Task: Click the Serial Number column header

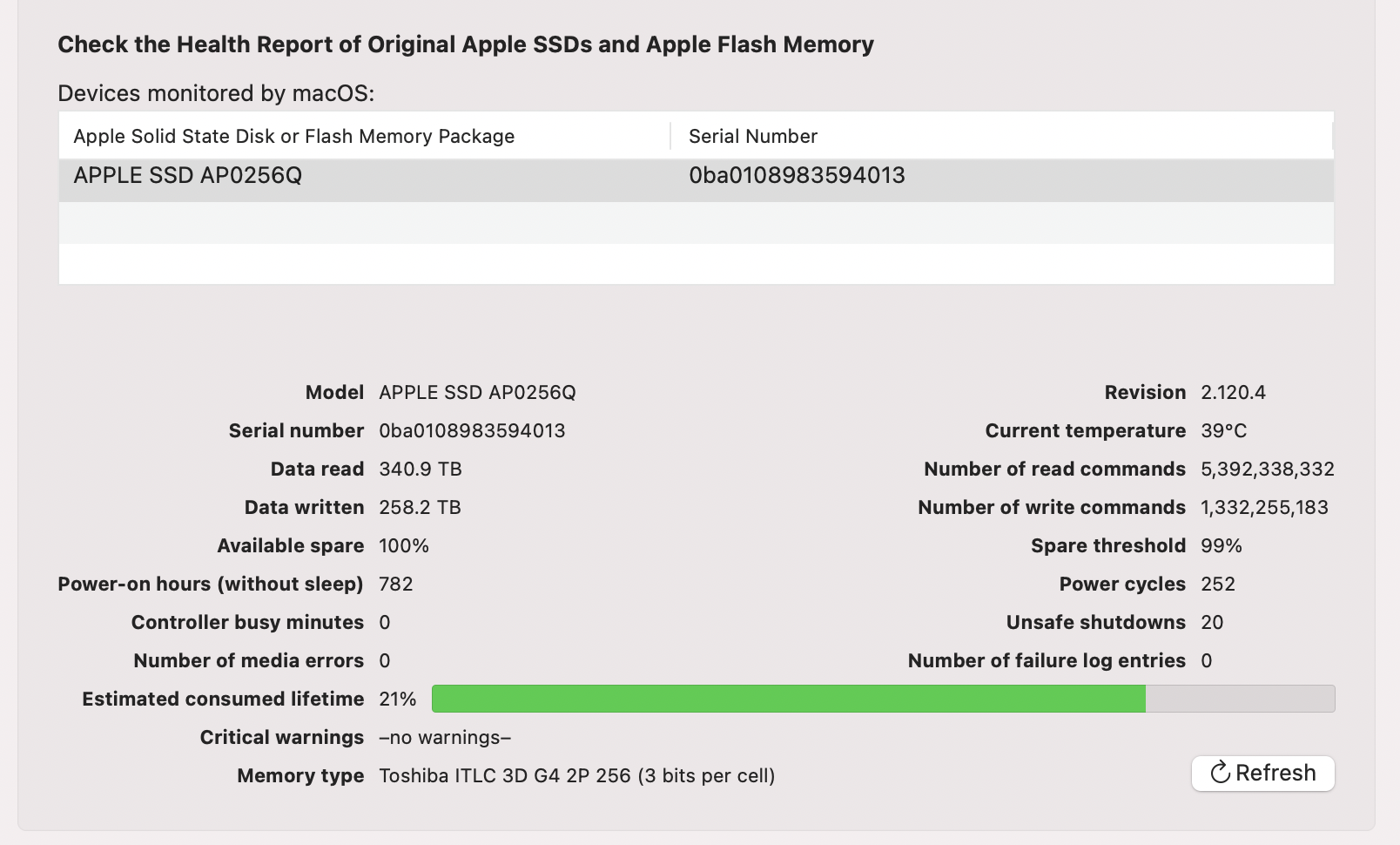Action: 752,137
